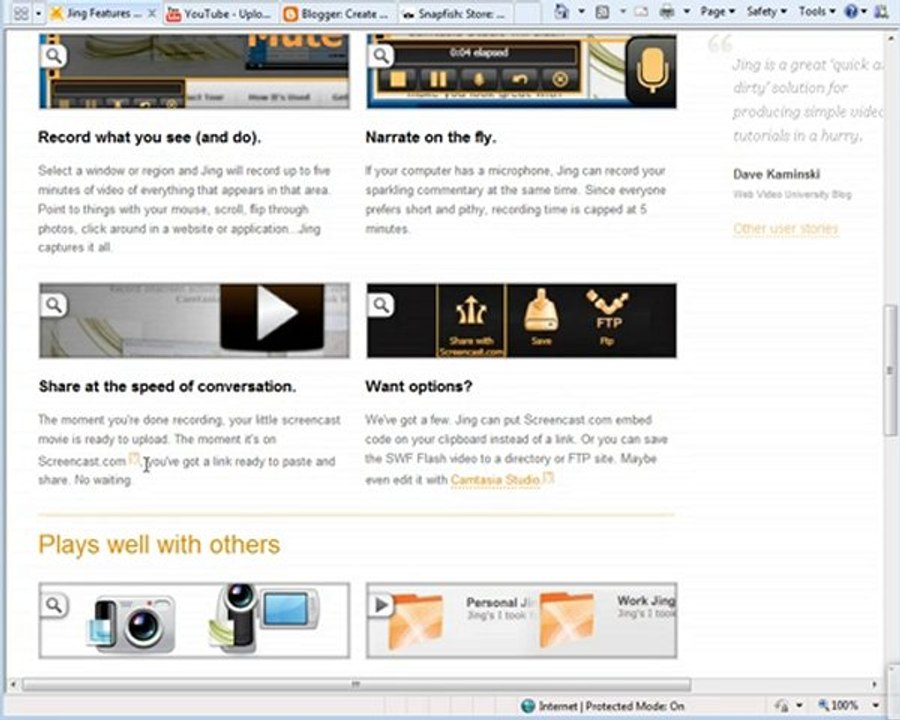Open the Safety menu
The width and height of the screenshot is (900, 720).
[x=766, y=11]
